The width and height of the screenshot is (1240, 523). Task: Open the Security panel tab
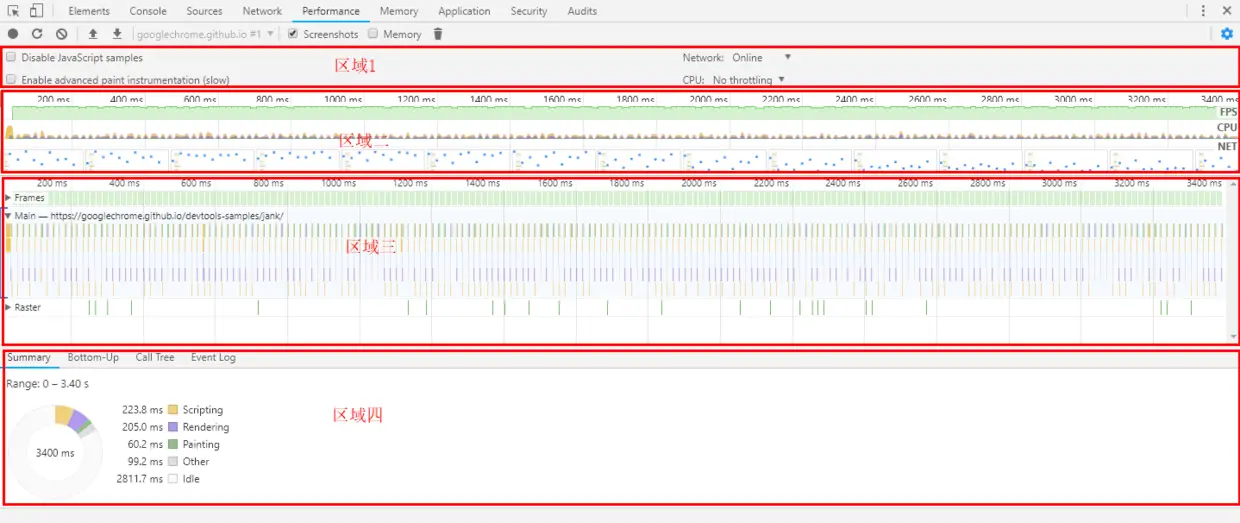click(x=529, y=11)
